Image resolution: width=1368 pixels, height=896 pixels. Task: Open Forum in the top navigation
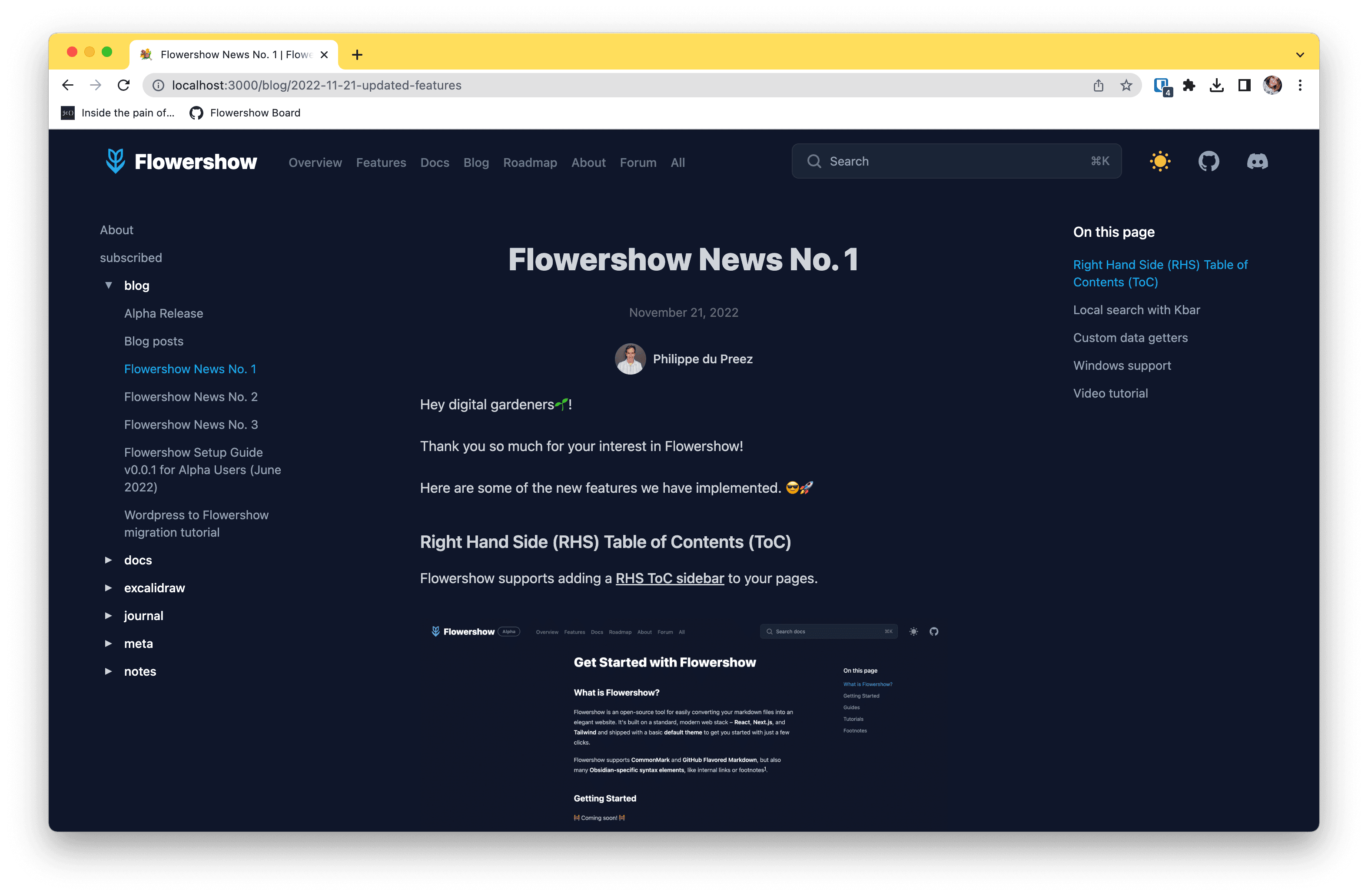coord(638,163)
